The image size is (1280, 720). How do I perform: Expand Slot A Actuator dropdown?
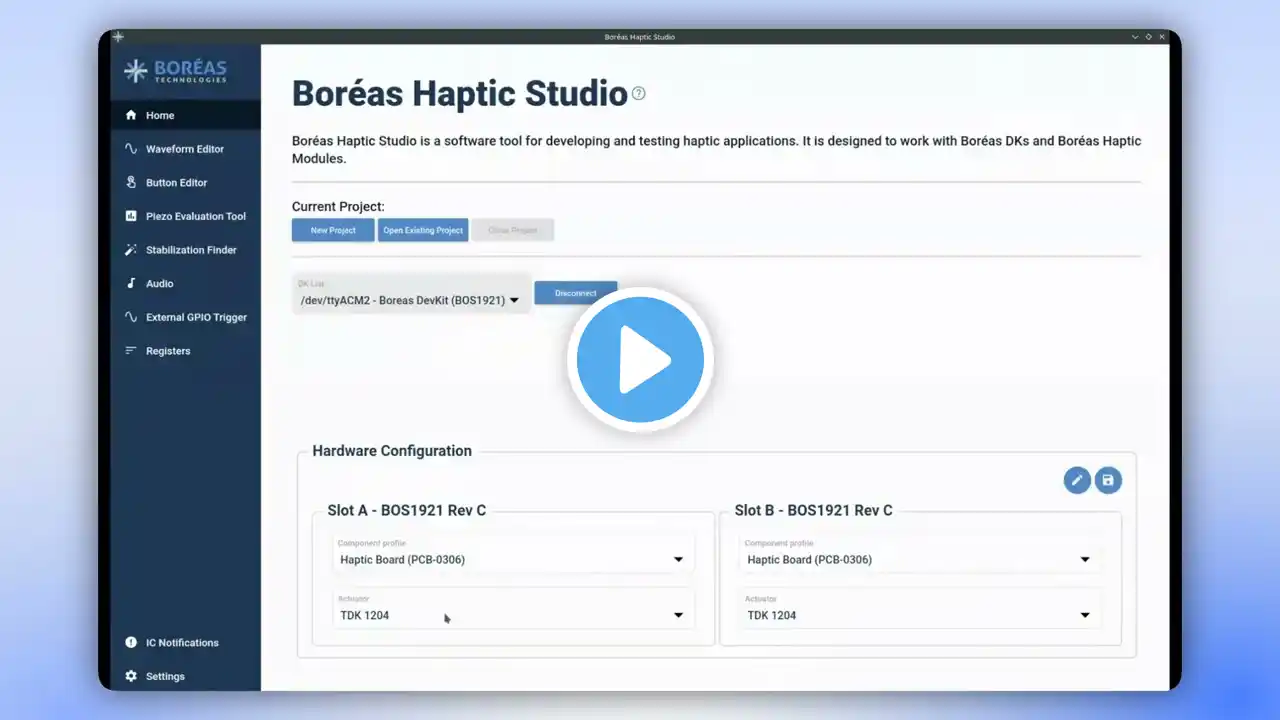(514, 609)
